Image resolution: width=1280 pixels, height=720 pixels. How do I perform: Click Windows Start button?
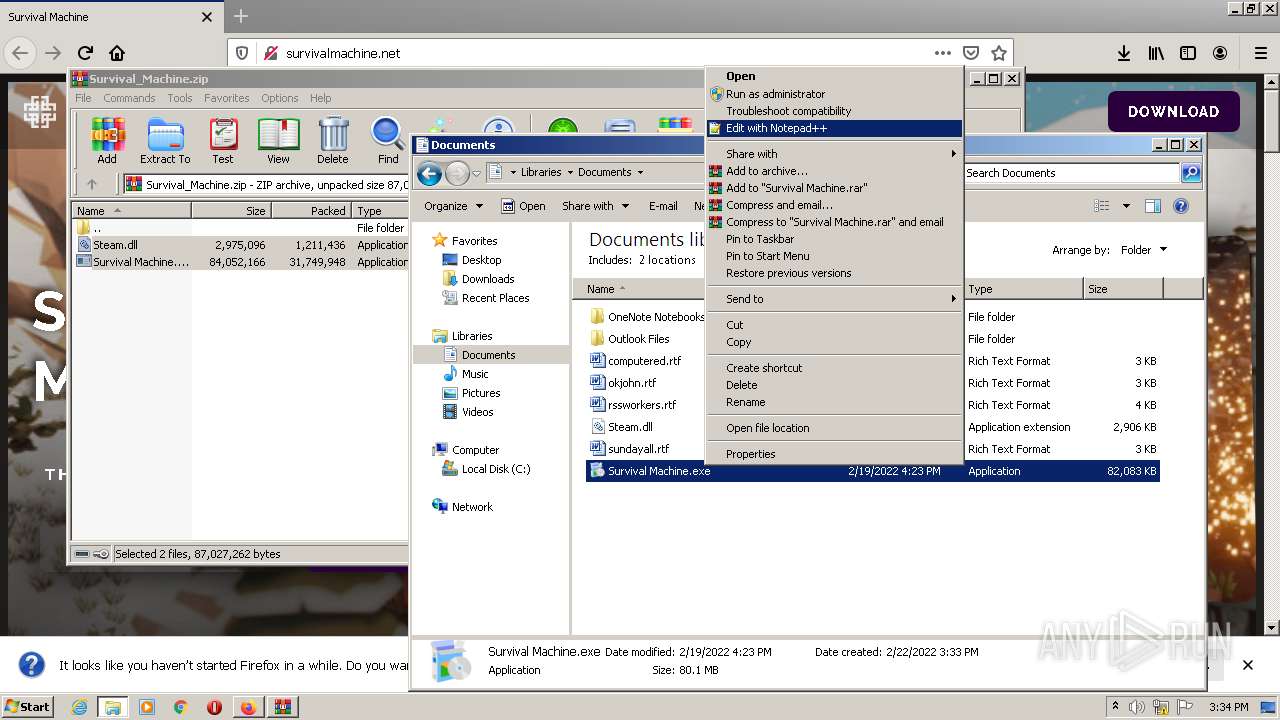coord(27,707)
